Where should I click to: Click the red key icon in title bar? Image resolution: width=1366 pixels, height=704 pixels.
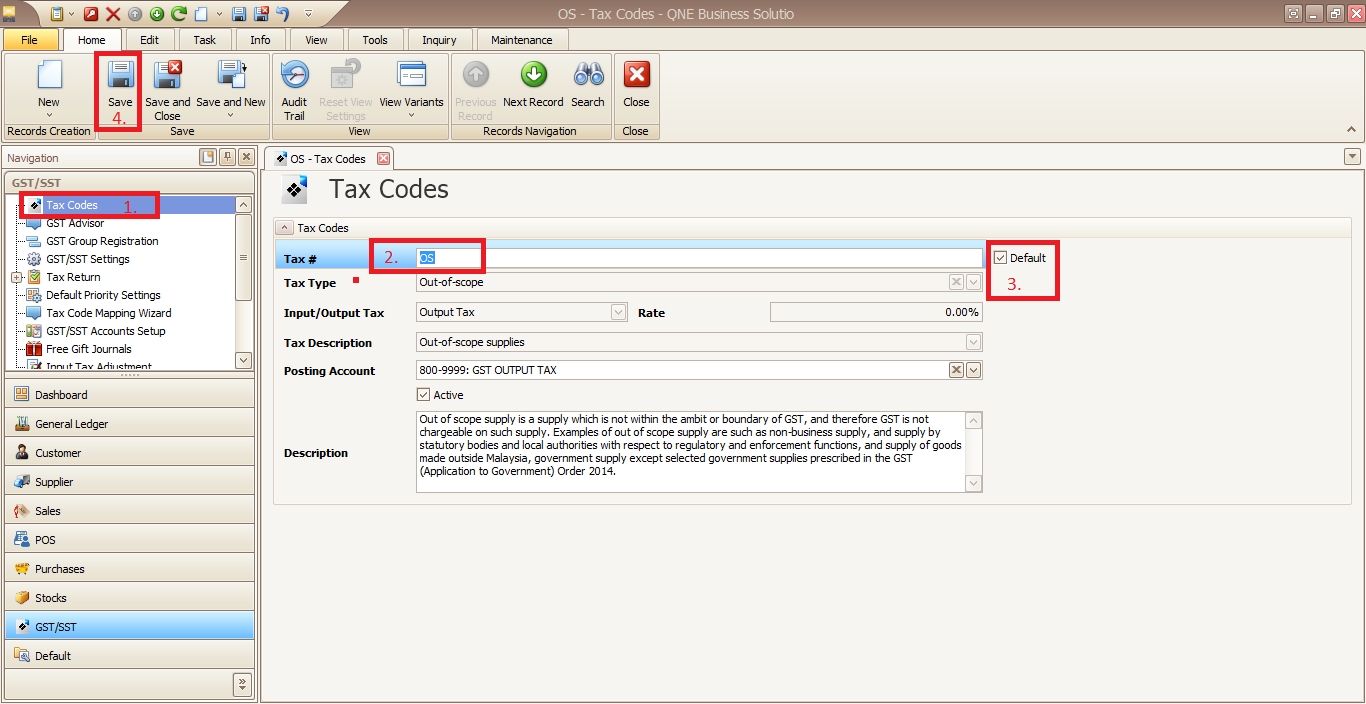[x=92, y=14]
